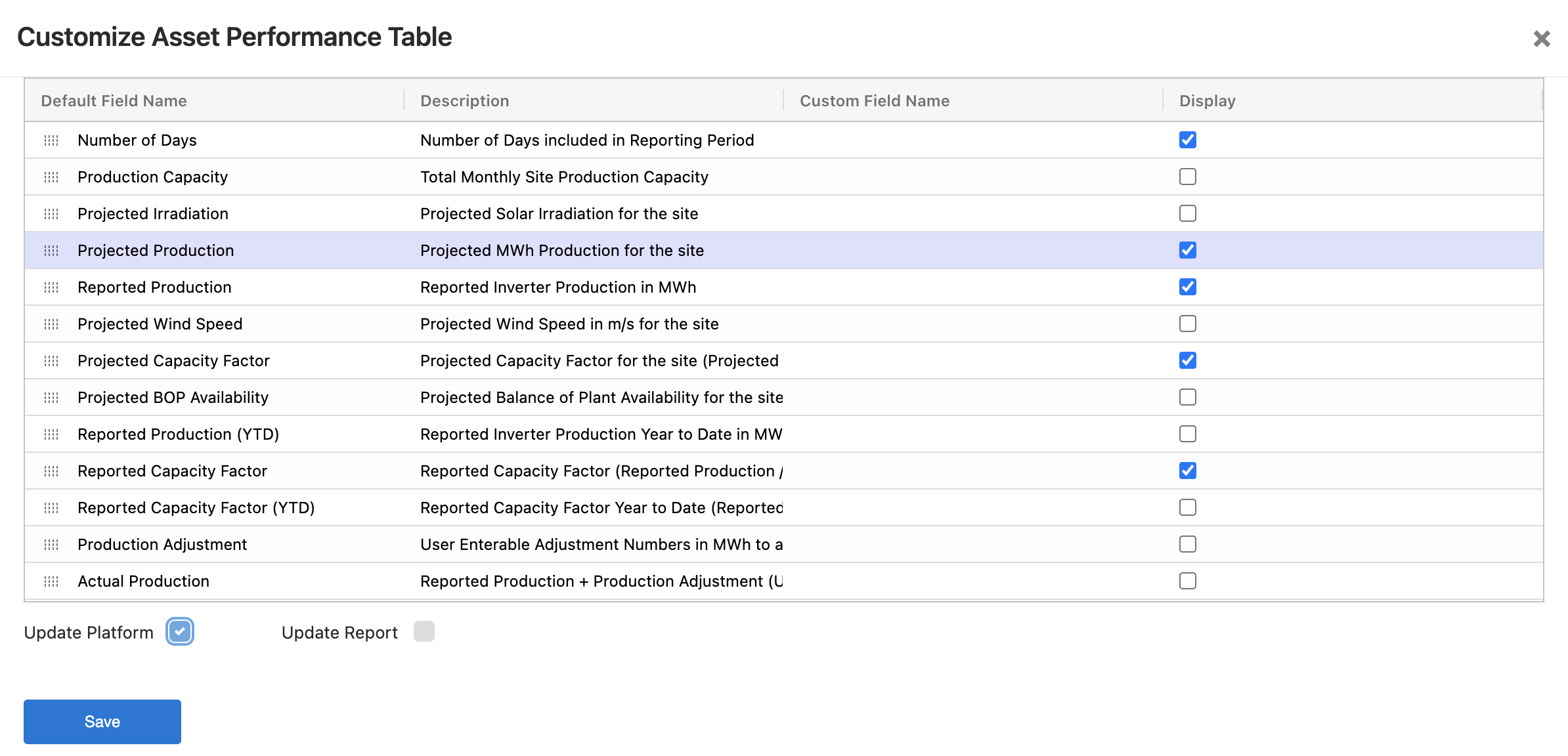Click drag handle beside Projected Irradiation

point(51,214)
